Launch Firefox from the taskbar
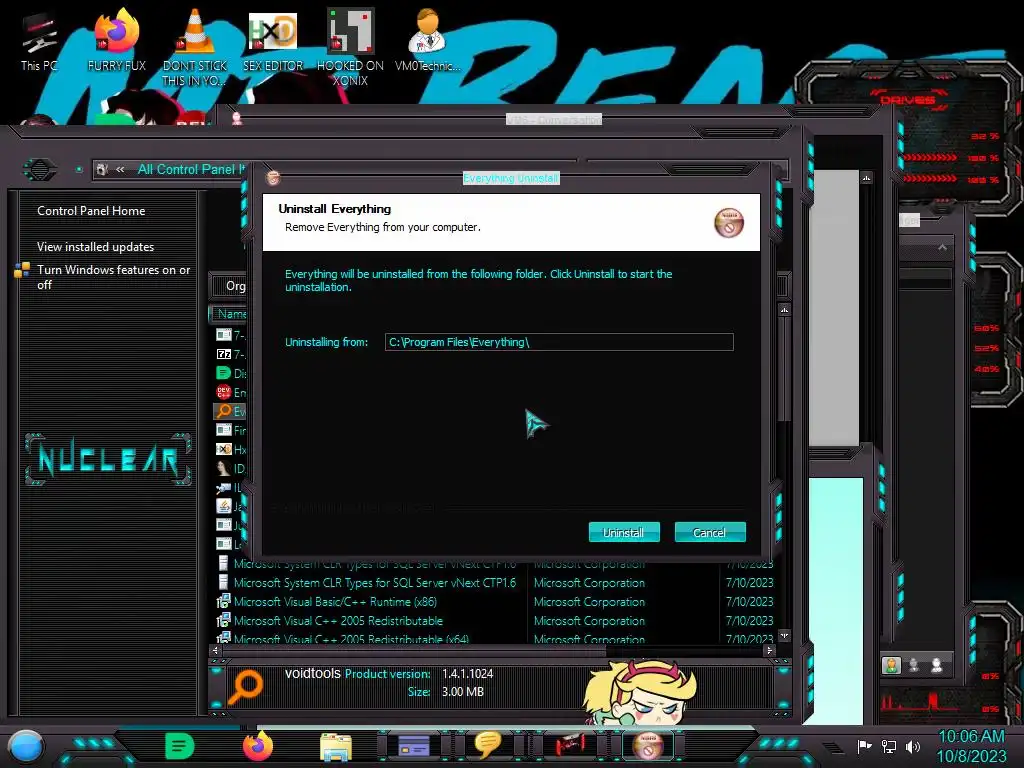 [257, 746]
